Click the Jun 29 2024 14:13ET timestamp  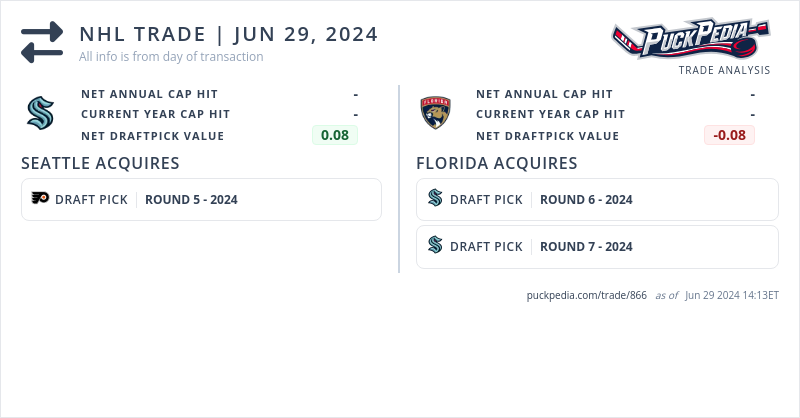732,296
